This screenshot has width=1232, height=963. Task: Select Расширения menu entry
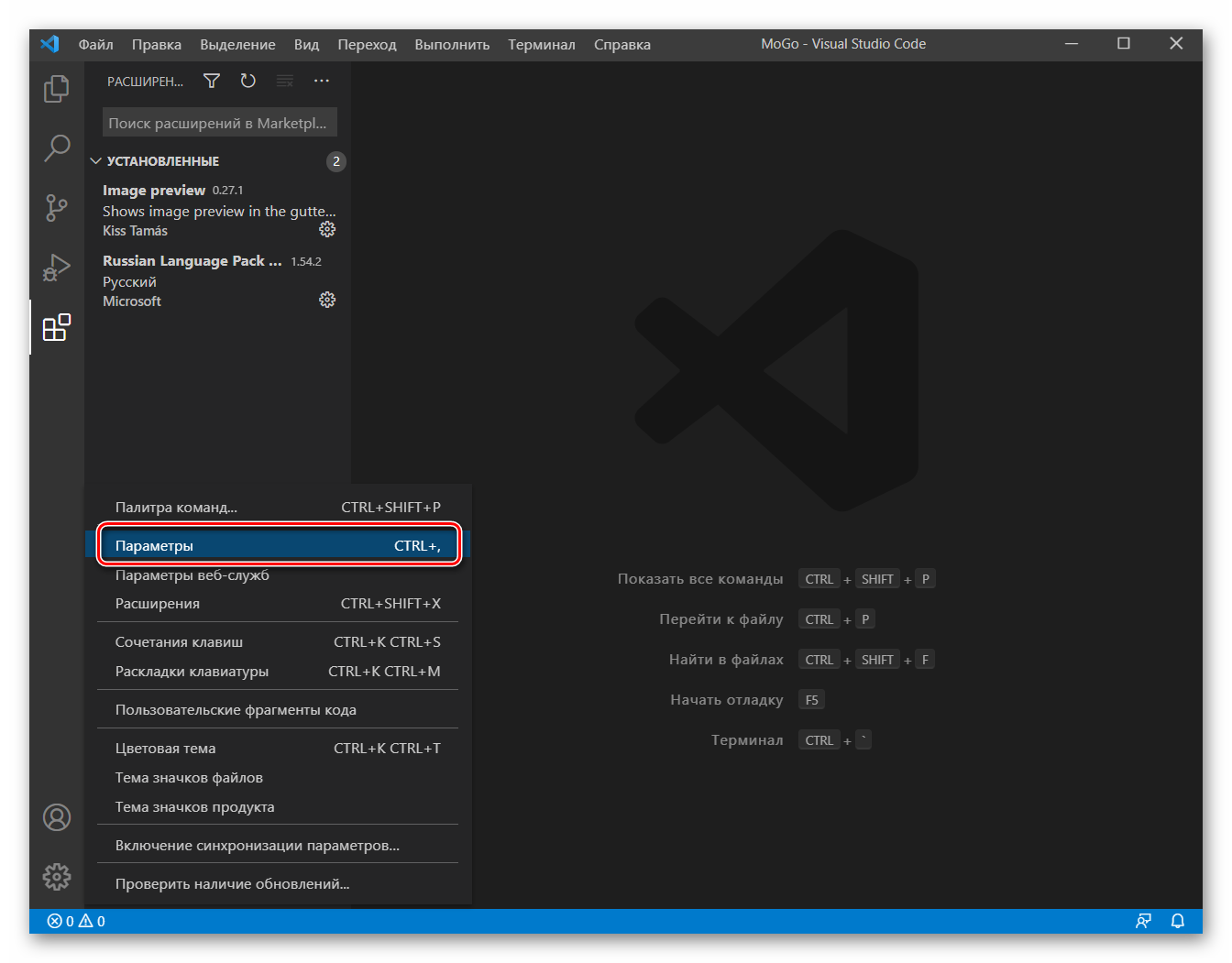[x=278, y=603]
